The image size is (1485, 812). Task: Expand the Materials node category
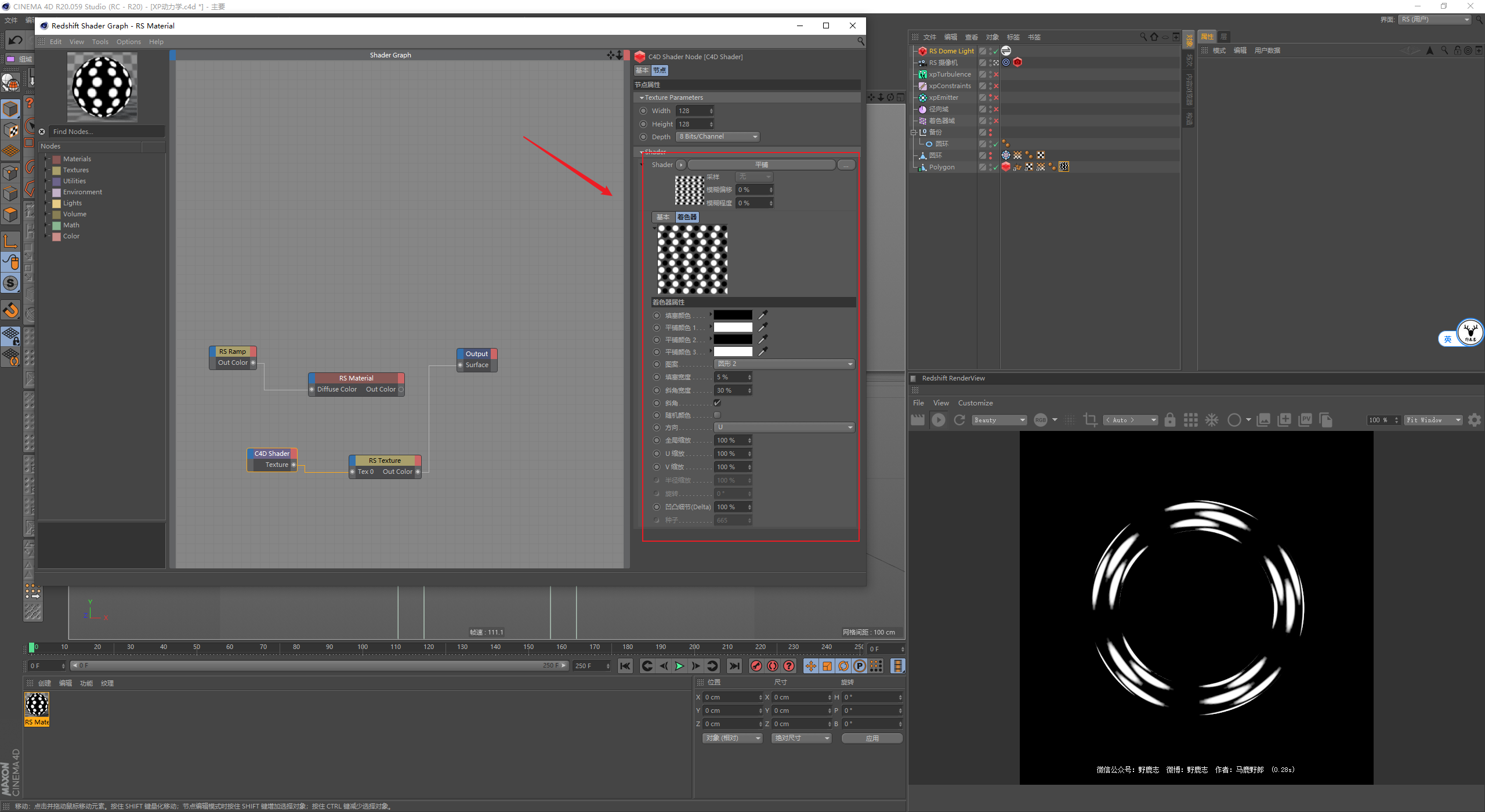(x=46, y=159)
